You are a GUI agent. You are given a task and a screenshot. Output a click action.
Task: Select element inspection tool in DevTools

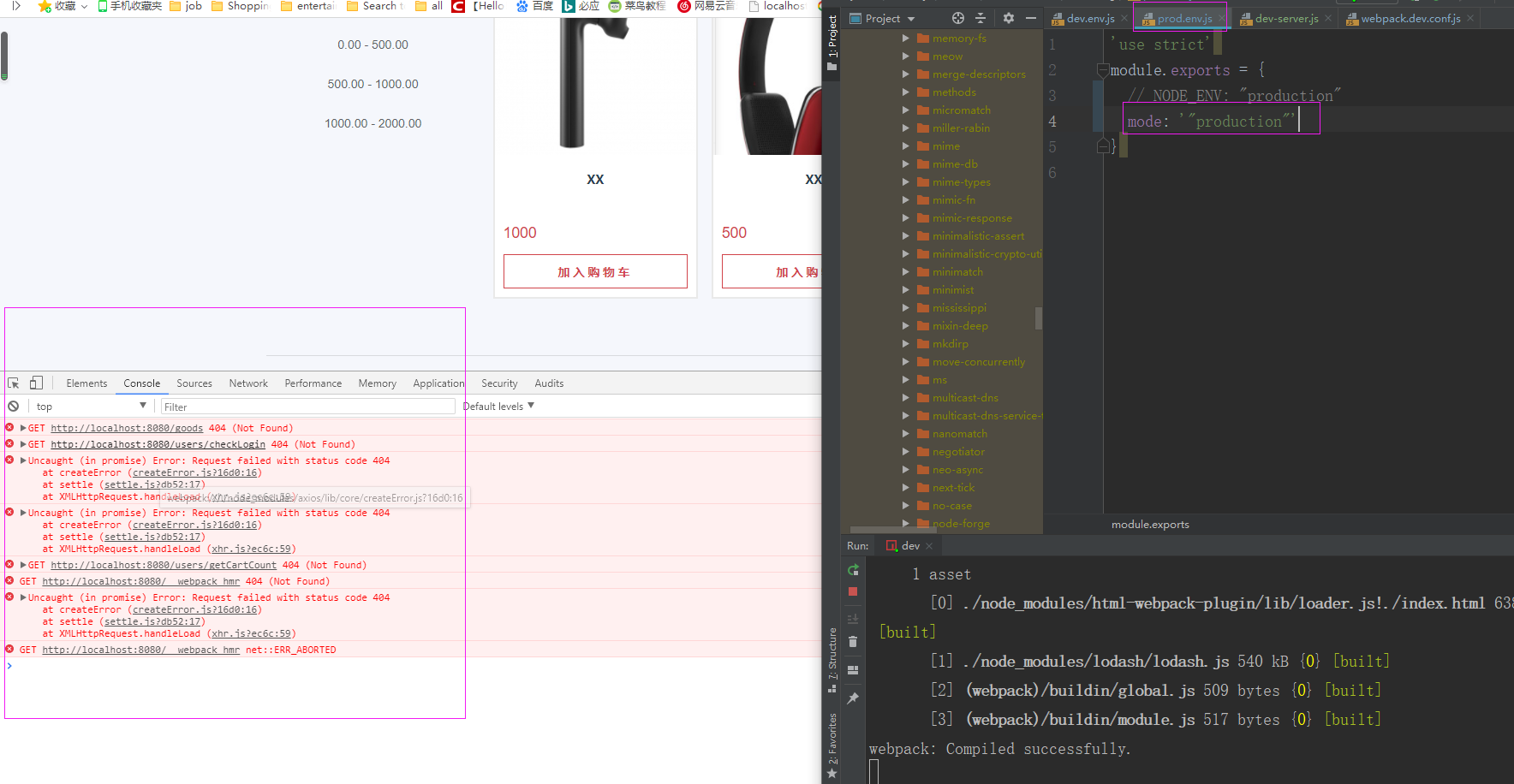[x=13, y=383]
